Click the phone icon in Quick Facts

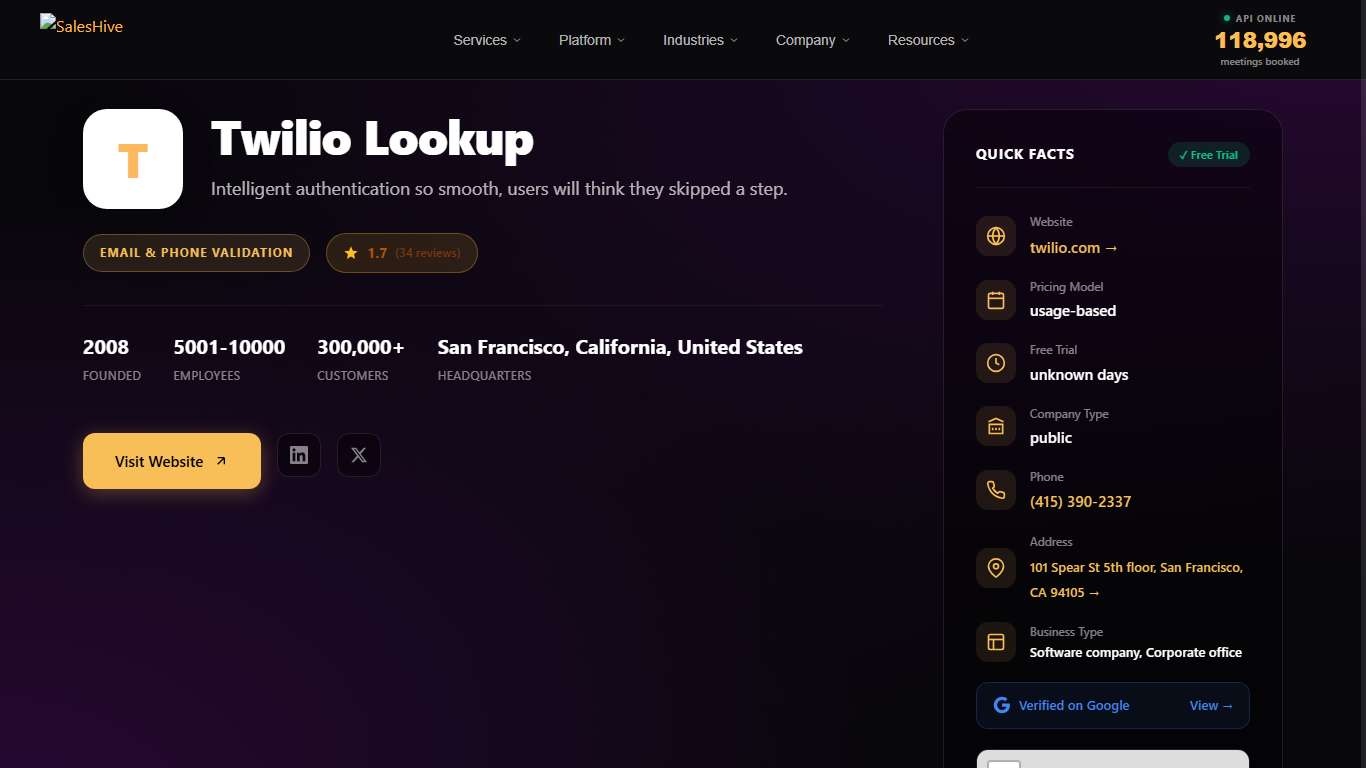click(x=996, y=490)
